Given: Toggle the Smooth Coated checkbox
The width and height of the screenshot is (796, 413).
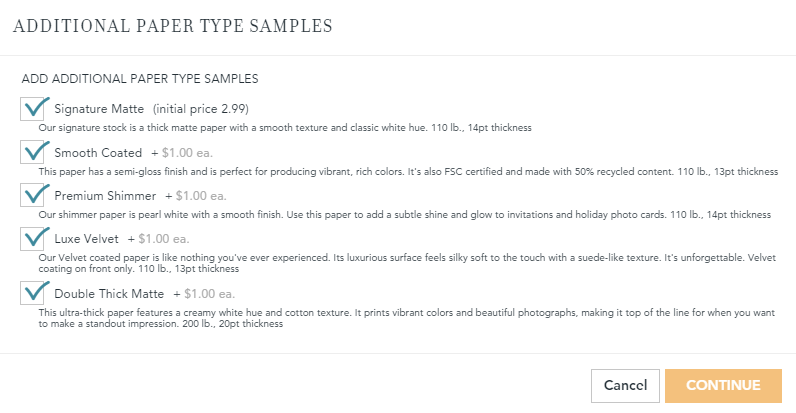Looking at the screenshot, I should coord(32,152).
